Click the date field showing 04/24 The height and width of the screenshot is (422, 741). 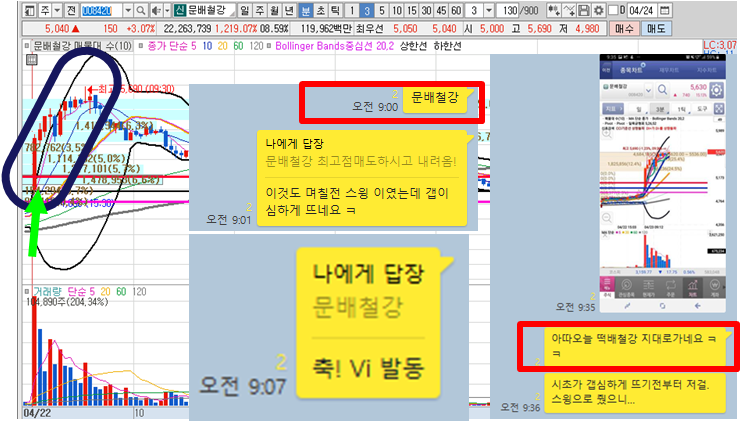click(x=641, y=10)
